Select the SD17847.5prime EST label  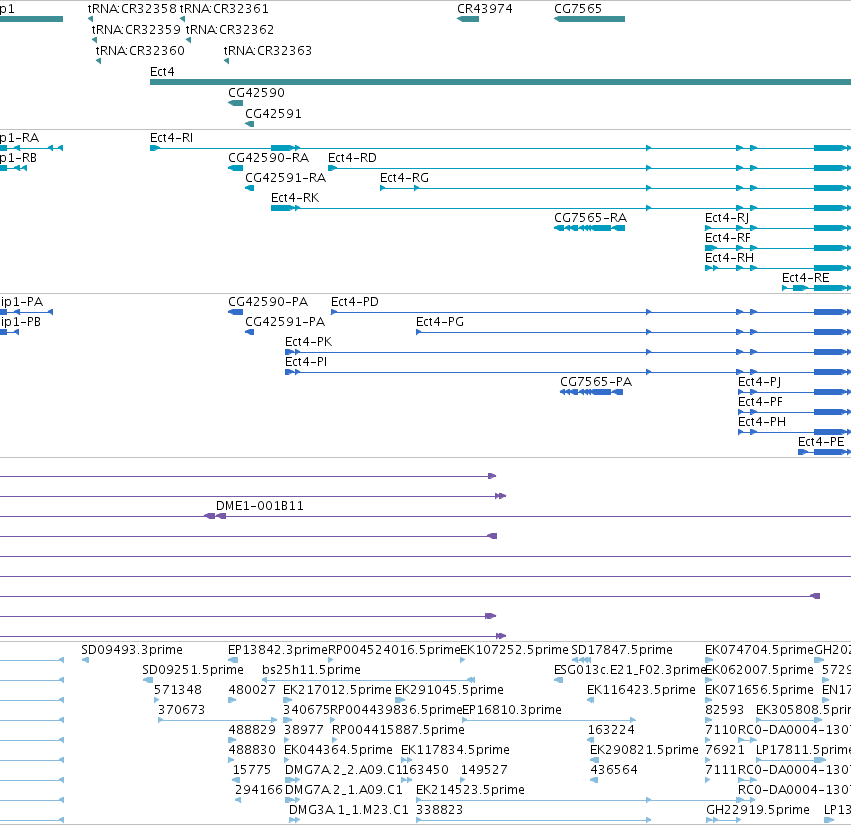coord(621,650)
